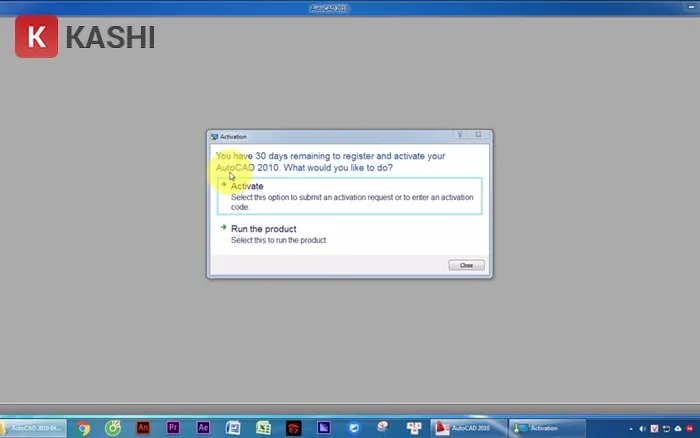Viewport: 700px width, 438px height.
Task: Launch Adobe Animate from the taskbar
Action: [143, 428]
